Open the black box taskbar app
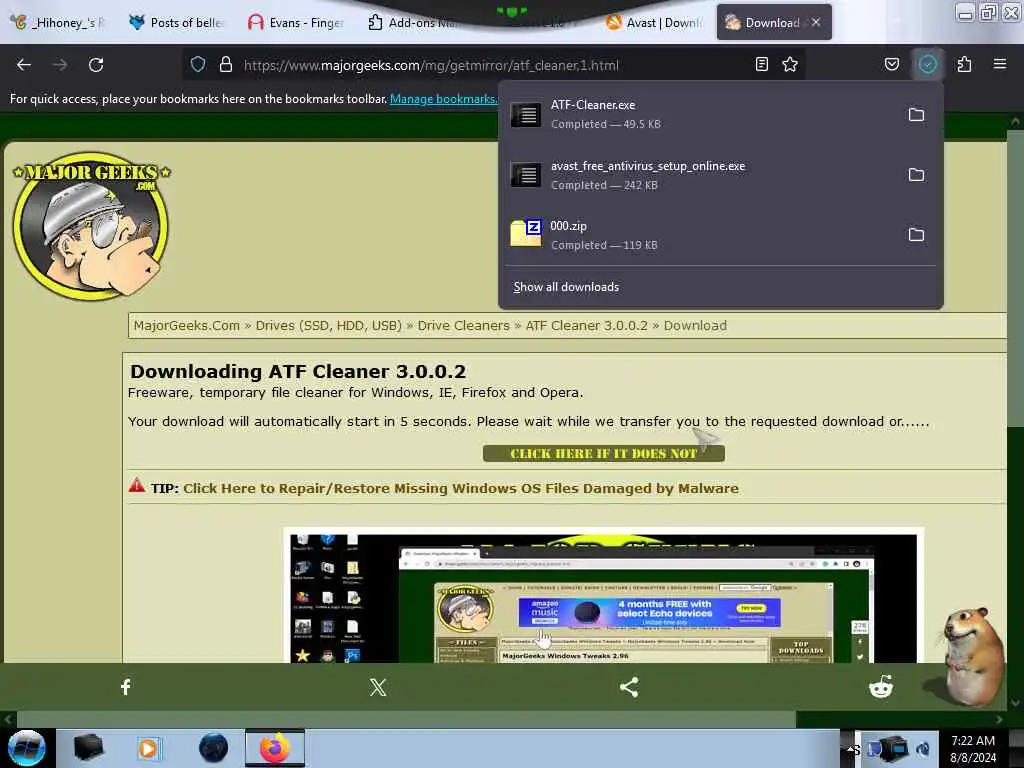The image size is (1024, 768). [89, 748]
